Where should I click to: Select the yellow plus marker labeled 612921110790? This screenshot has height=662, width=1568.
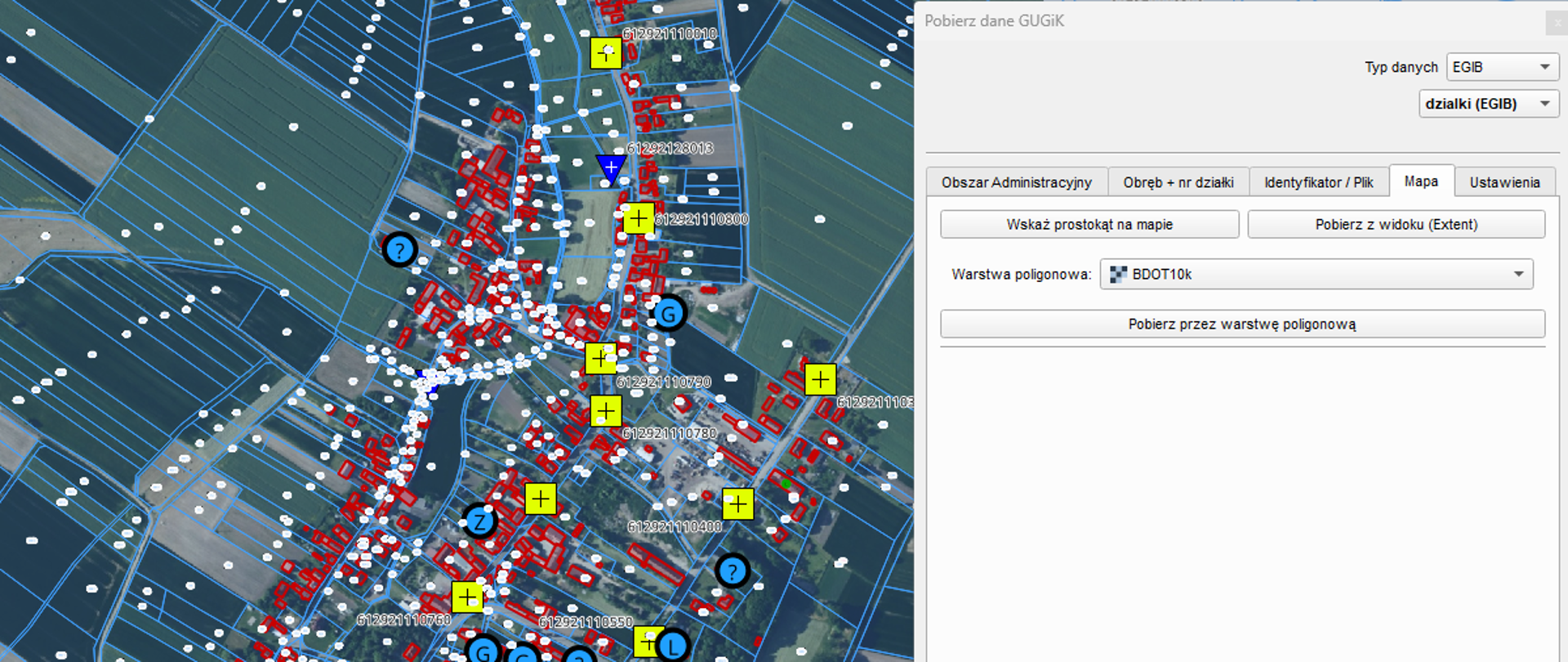coord(600,358)
